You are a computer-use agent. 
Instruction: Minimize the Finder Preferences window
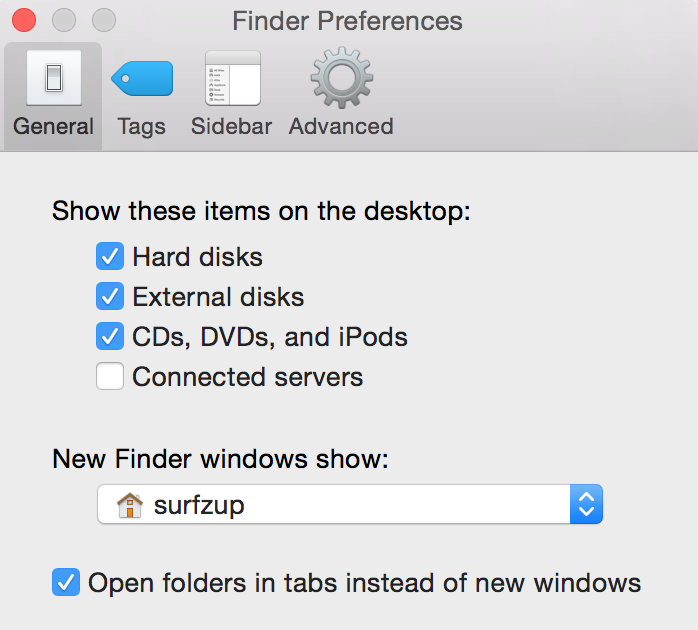point(63,20)
